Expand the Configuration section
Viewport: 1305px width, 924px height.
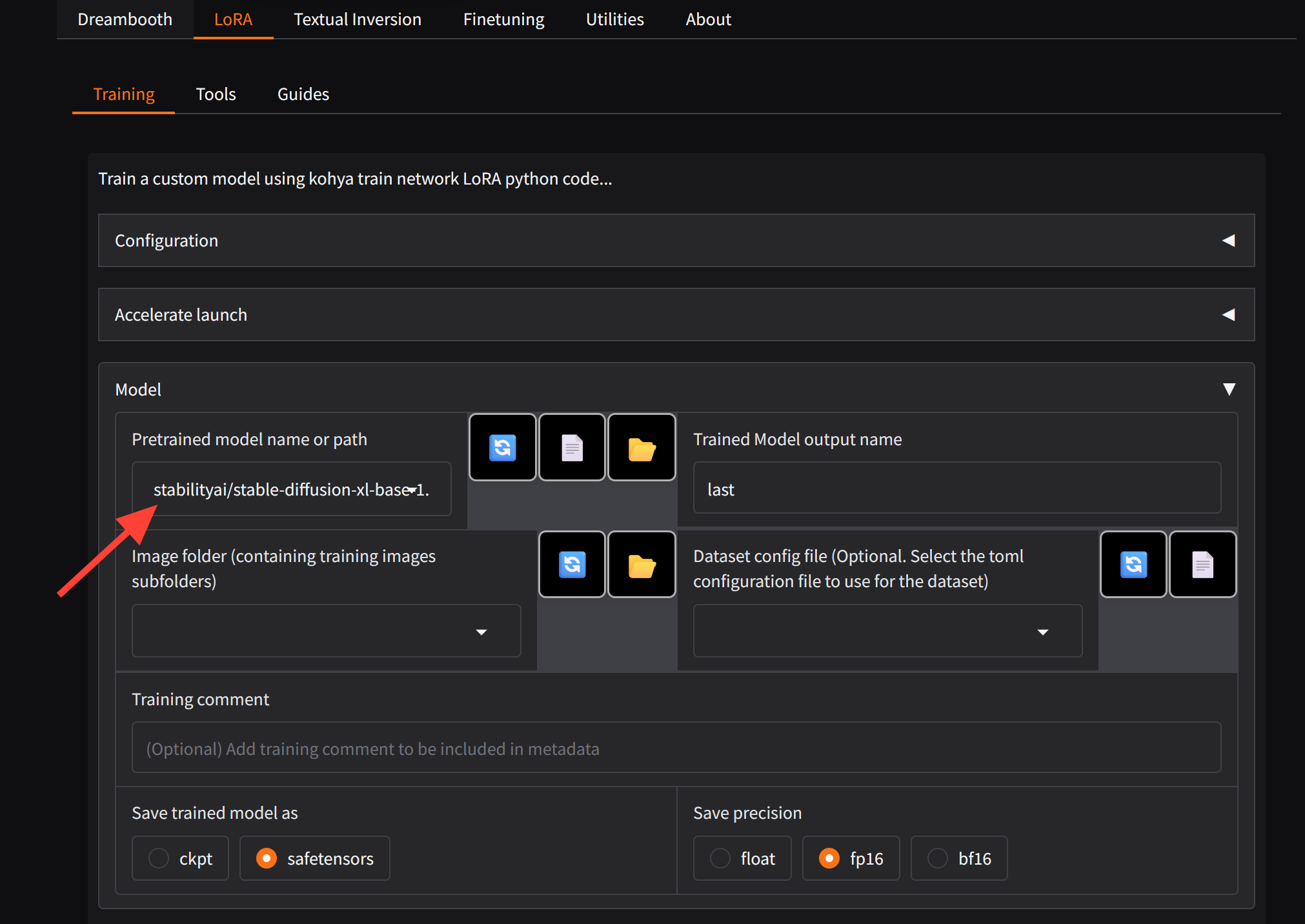point(1228,241)
